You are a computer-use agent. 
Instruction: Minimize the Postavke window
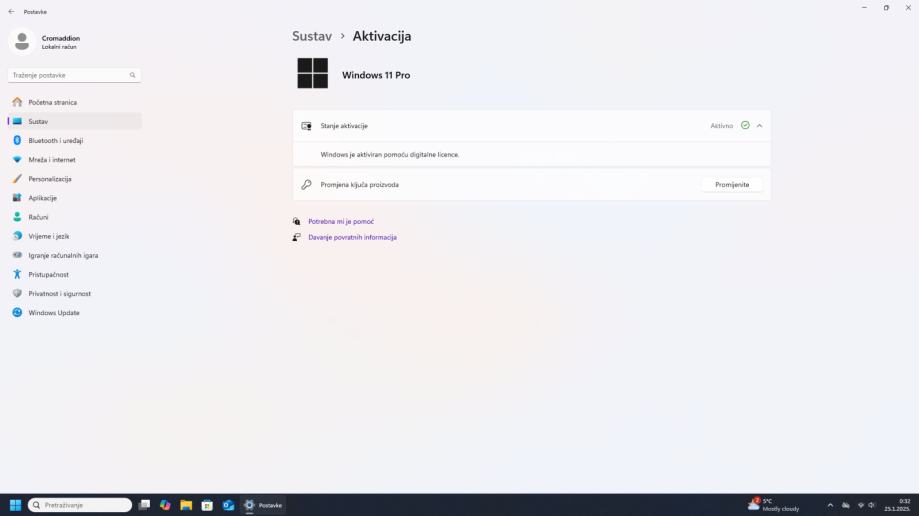(x=864, y=8)
